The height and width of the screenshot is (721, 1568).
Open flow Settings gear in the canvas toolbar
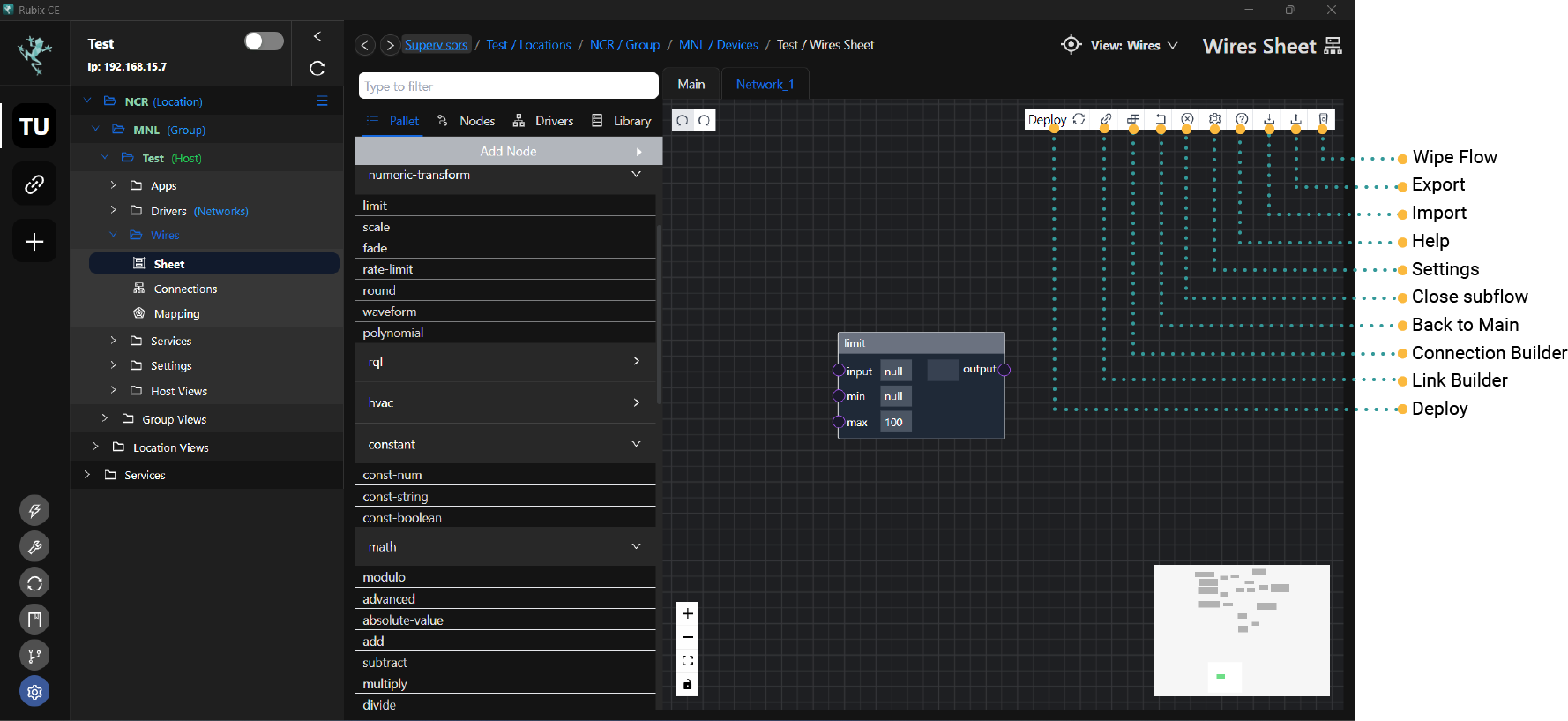[1214, 119]
